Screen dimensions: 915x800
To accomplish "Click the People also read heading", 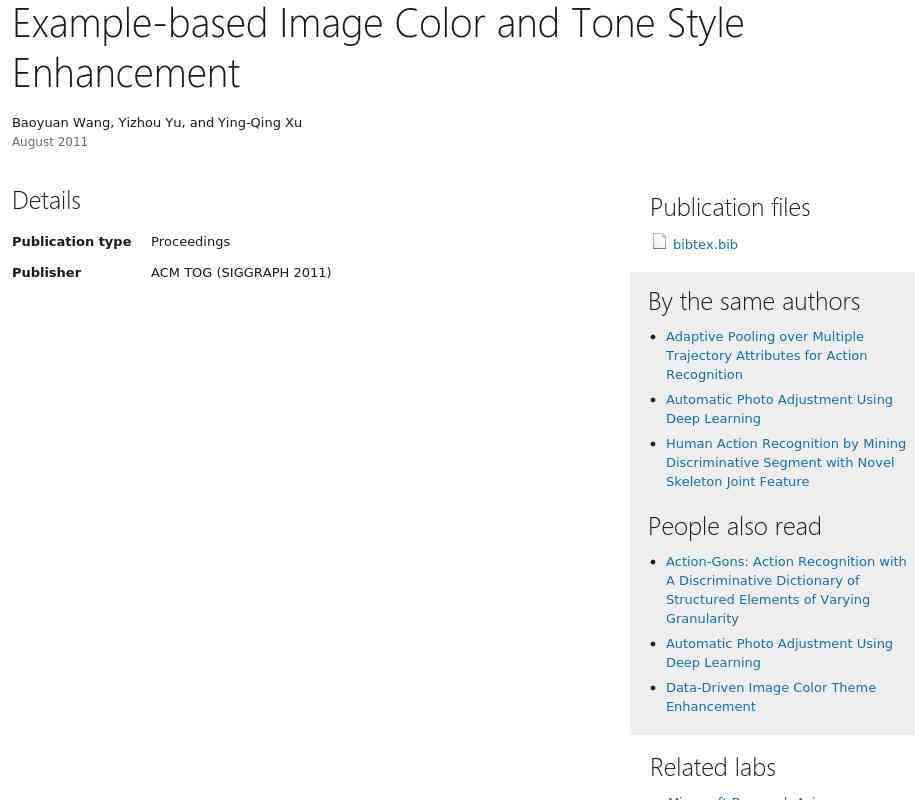I will tap(735, 527).
